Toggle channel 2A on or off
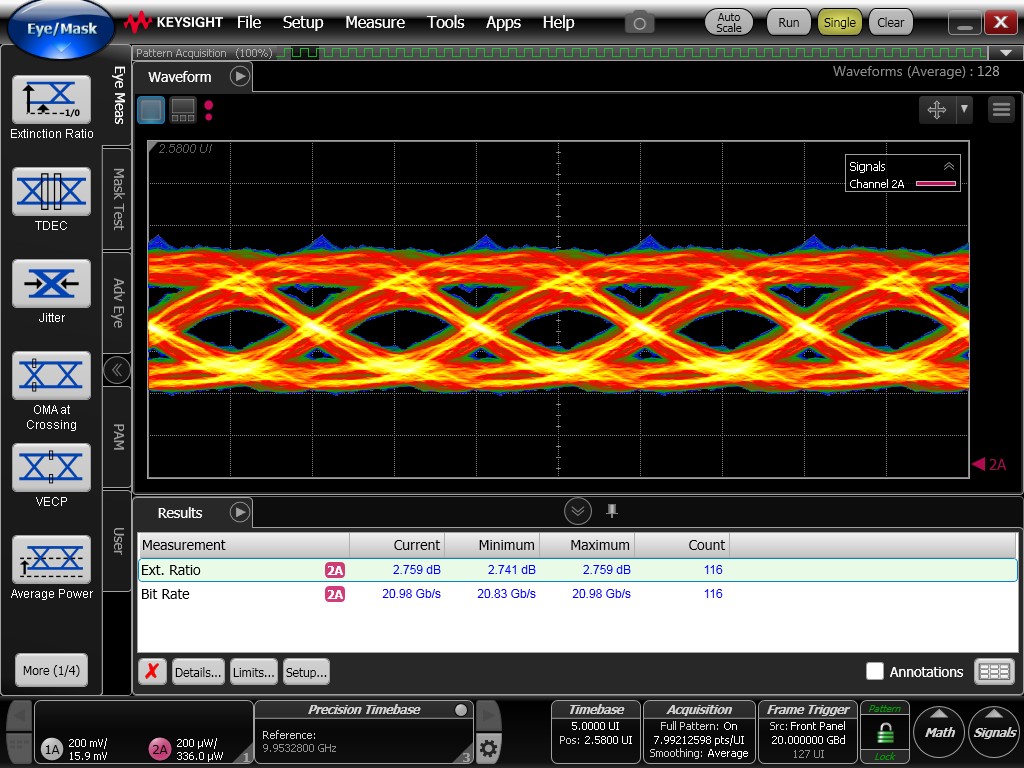 tap(160, 749)
